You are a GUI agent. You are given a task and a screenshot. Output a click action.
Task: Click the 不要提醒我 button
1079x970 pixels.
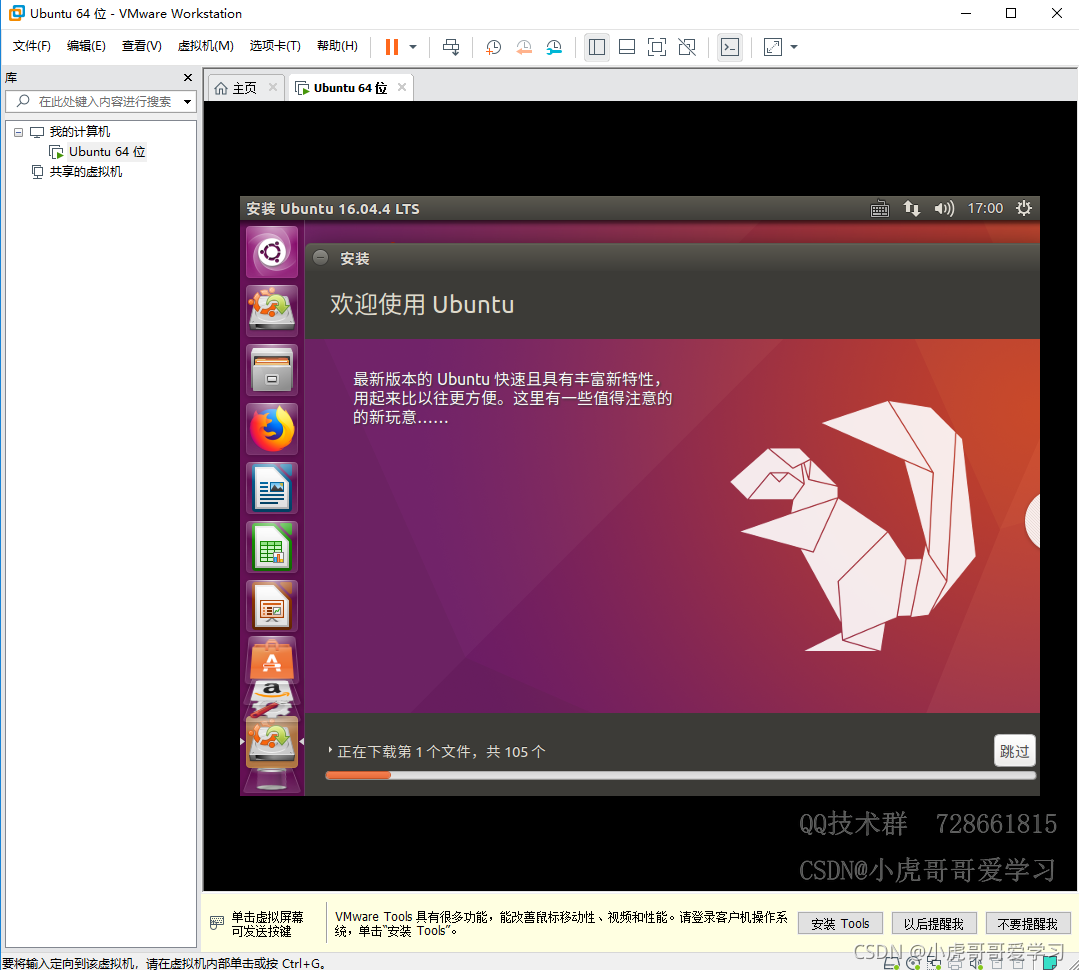pos(1027,924)
